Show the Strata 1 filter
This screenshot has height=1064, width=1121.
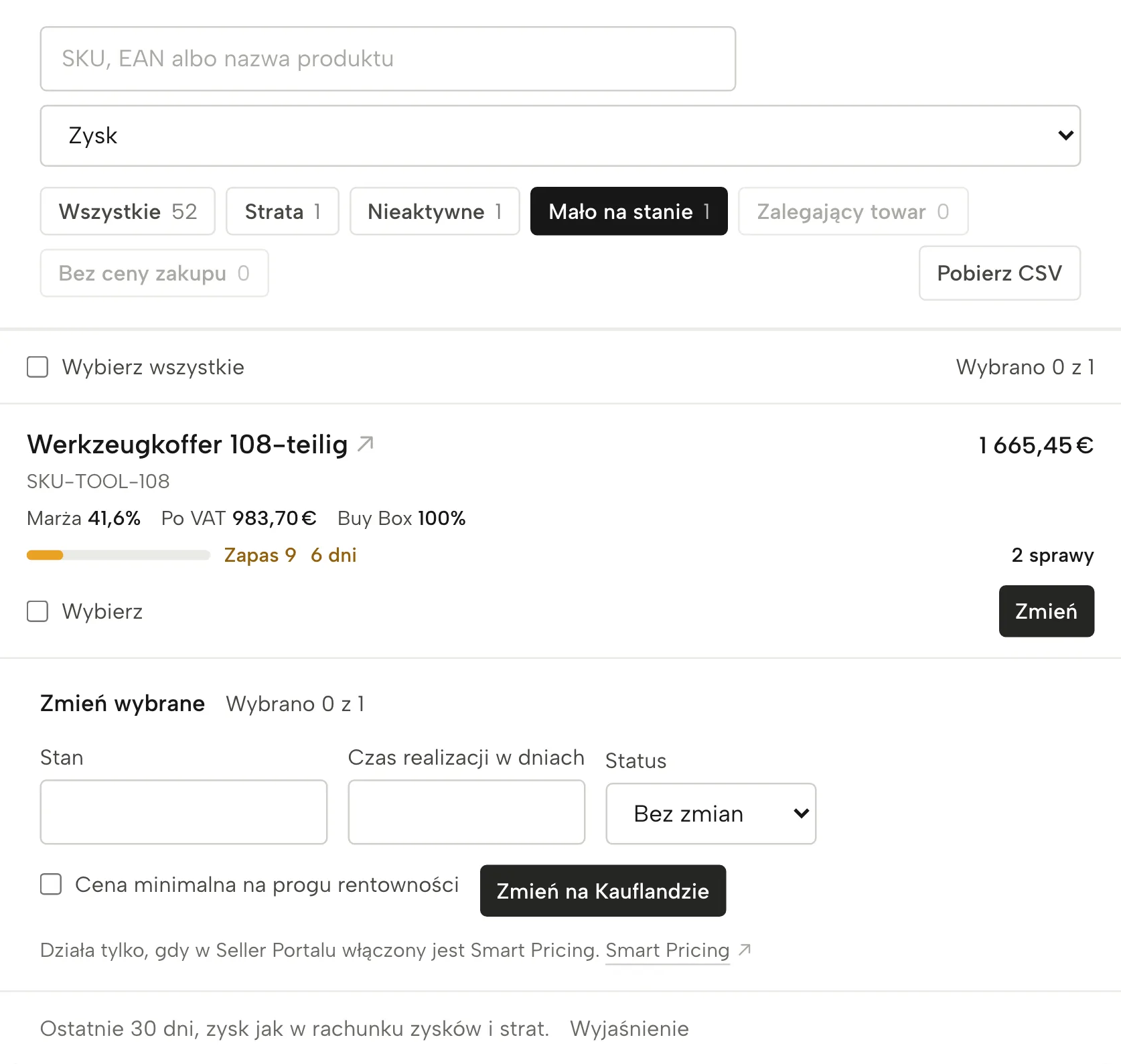coord(283,212)
